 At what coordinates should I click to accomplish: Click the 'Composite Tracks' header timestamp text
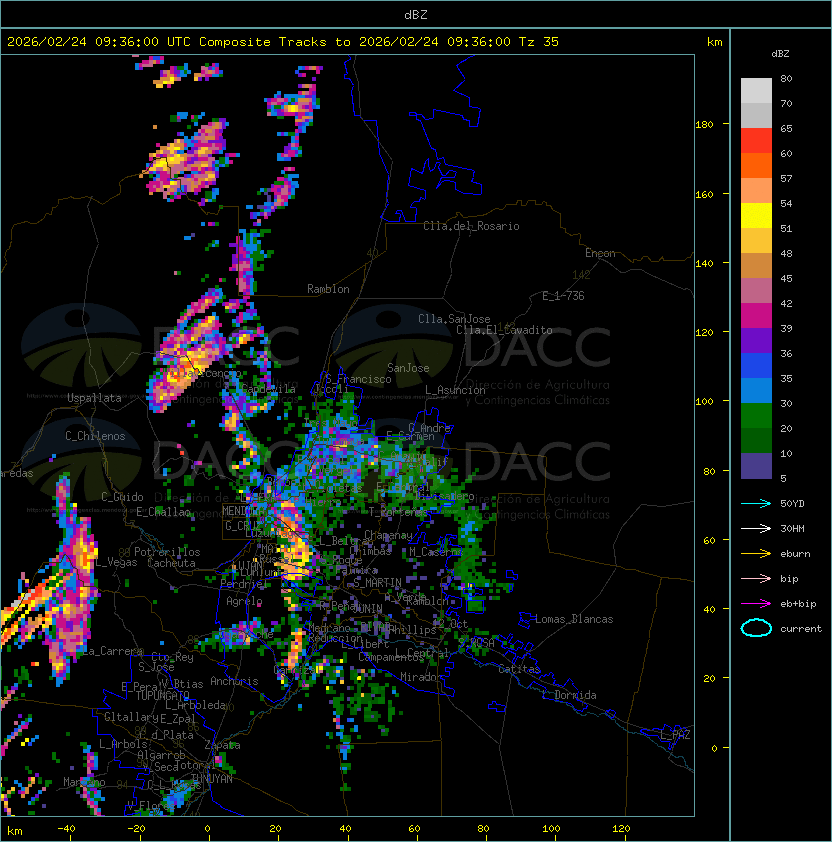283,42
